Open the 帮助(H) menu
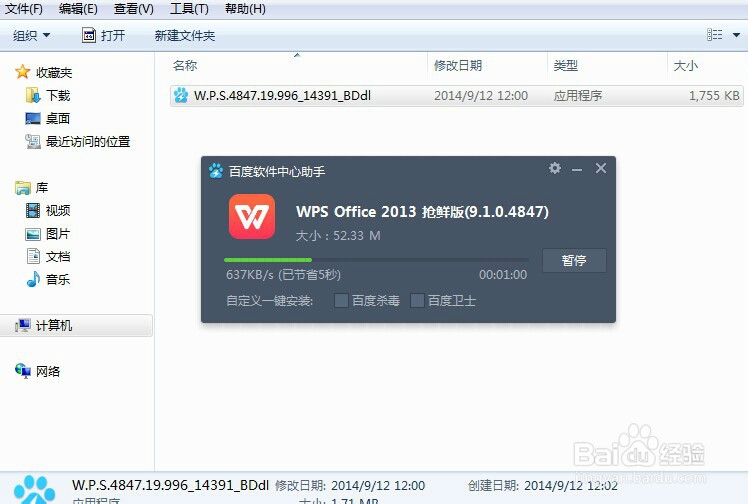748x504 pixels. point(245,9)
